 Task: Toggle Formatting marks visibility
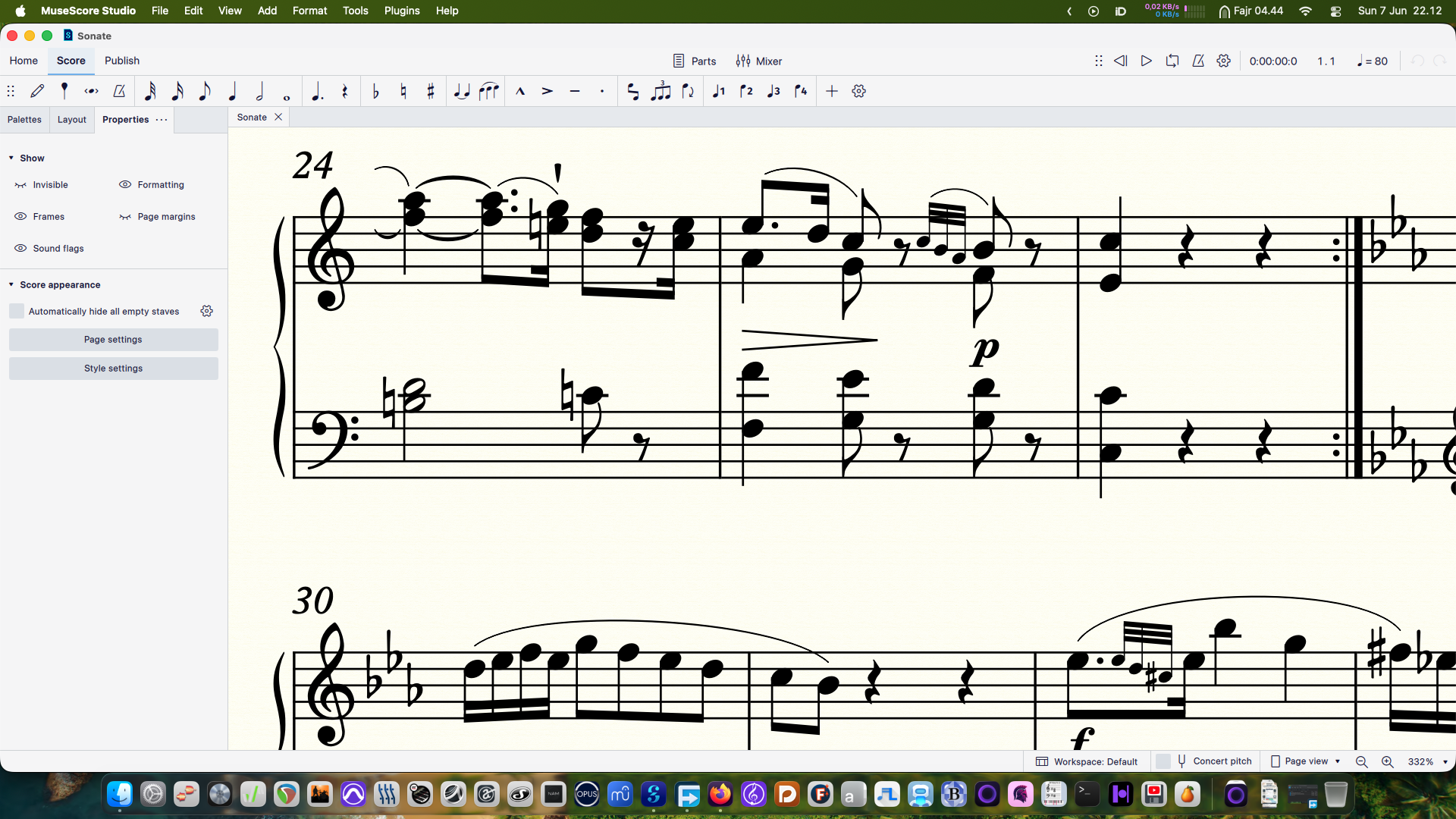point(152,185)
